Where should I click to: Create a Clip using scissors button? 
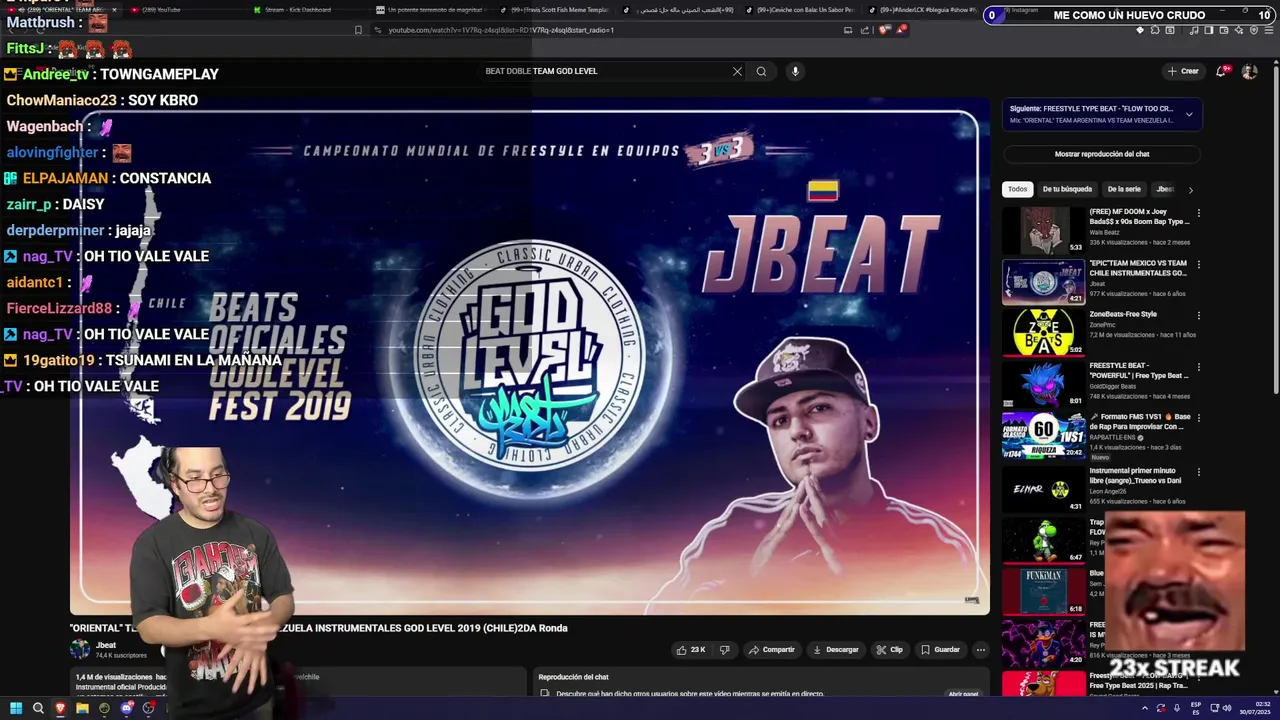pos(889,650)
